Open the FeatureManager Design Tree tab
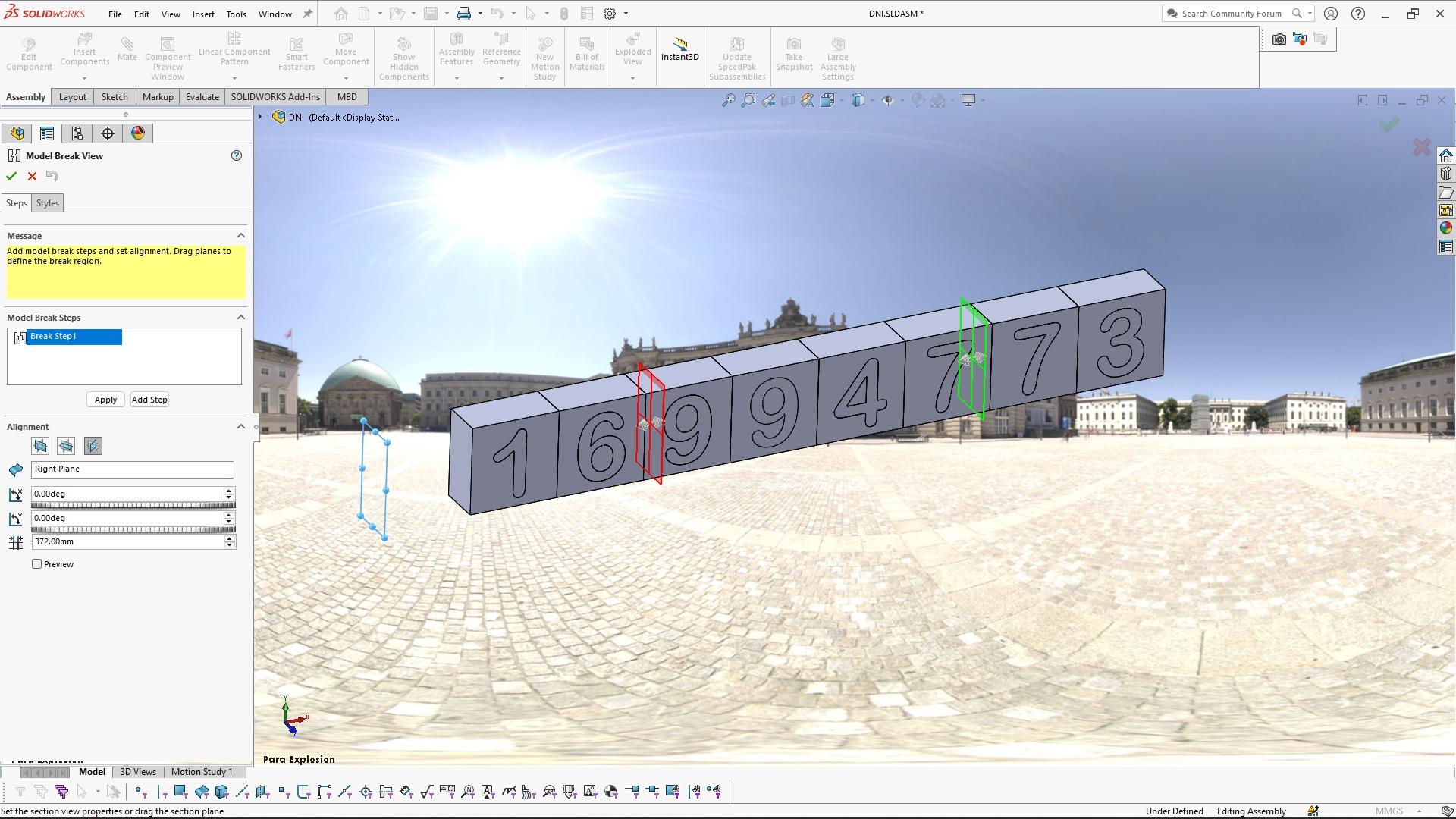 [x=17, y=133]
